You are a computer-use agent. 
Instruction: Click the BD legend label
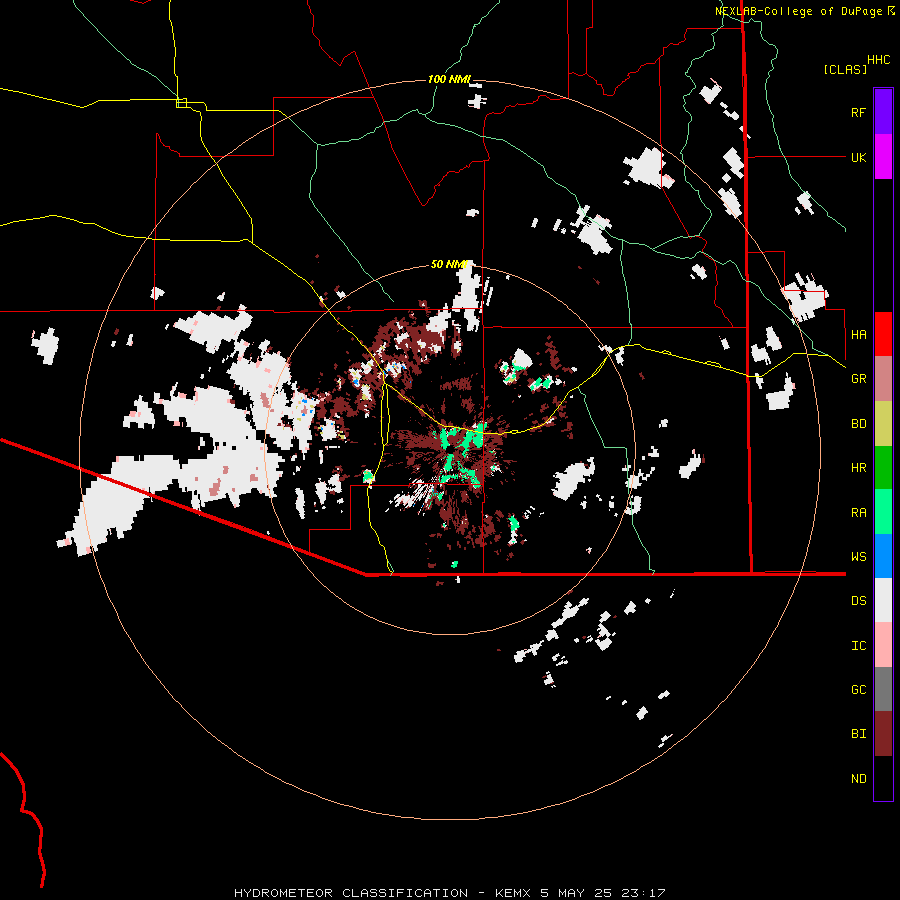coord(858,424)
